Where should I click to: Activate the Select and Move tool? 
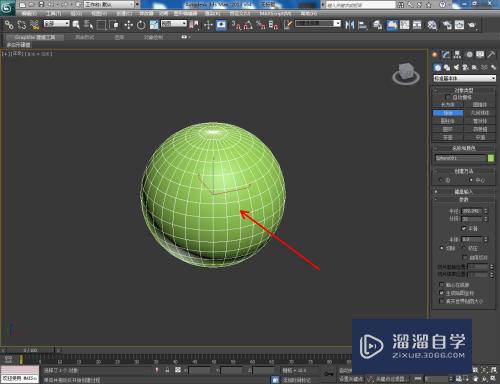click(x=128, y=25)
